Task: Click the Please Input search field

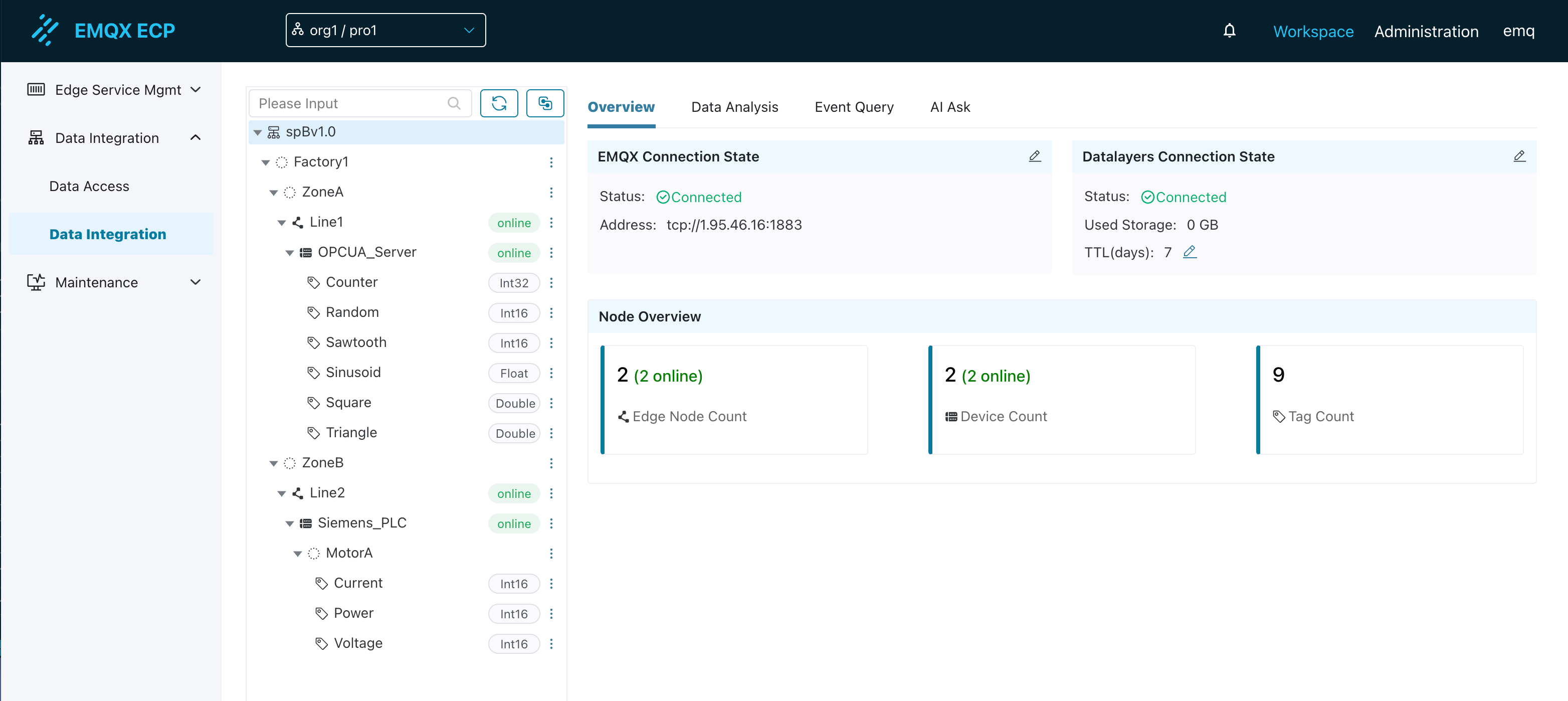Action: 350,103
